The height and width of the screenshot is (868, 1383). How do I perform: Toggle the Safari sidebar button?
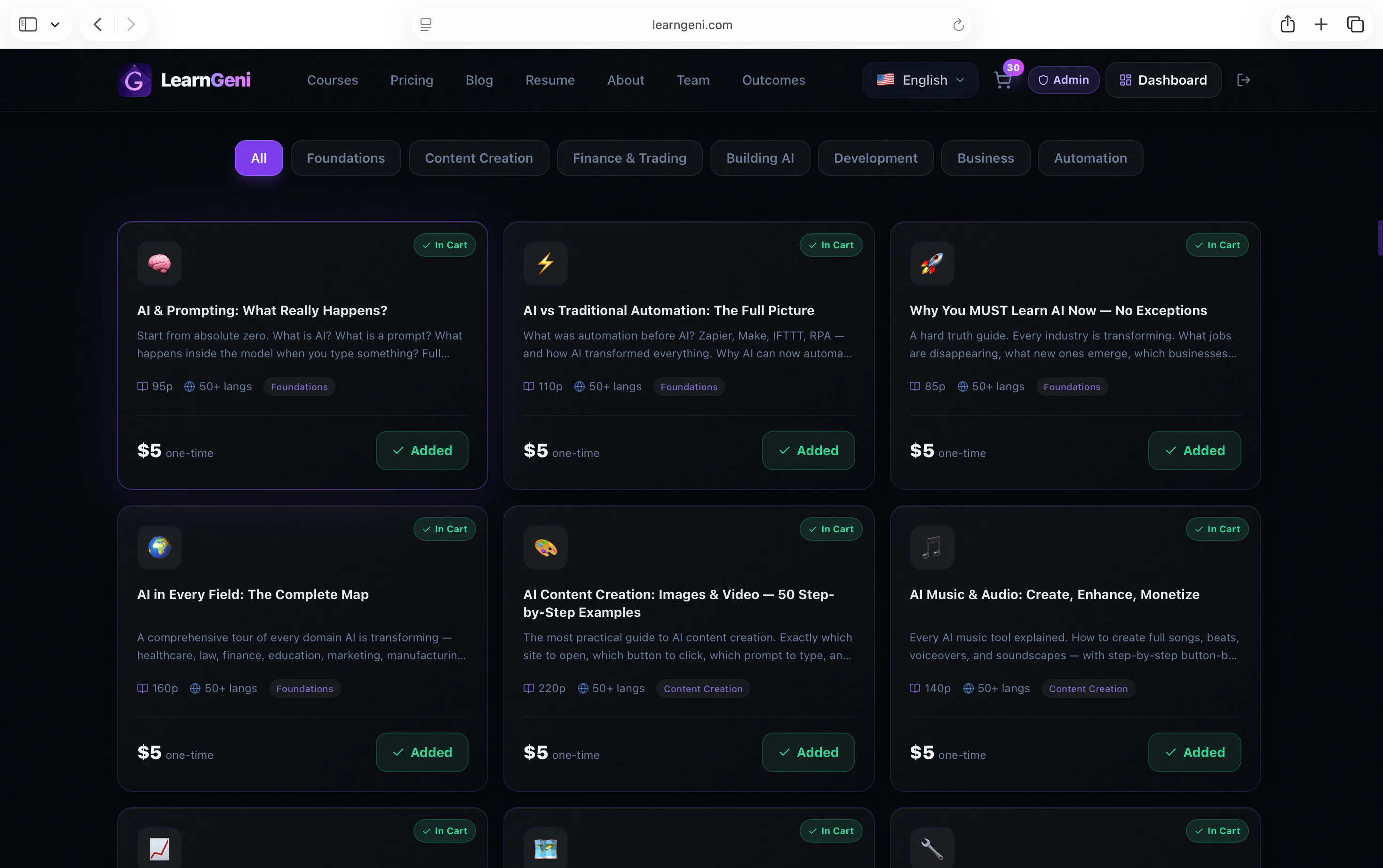[x=28, y=24]
